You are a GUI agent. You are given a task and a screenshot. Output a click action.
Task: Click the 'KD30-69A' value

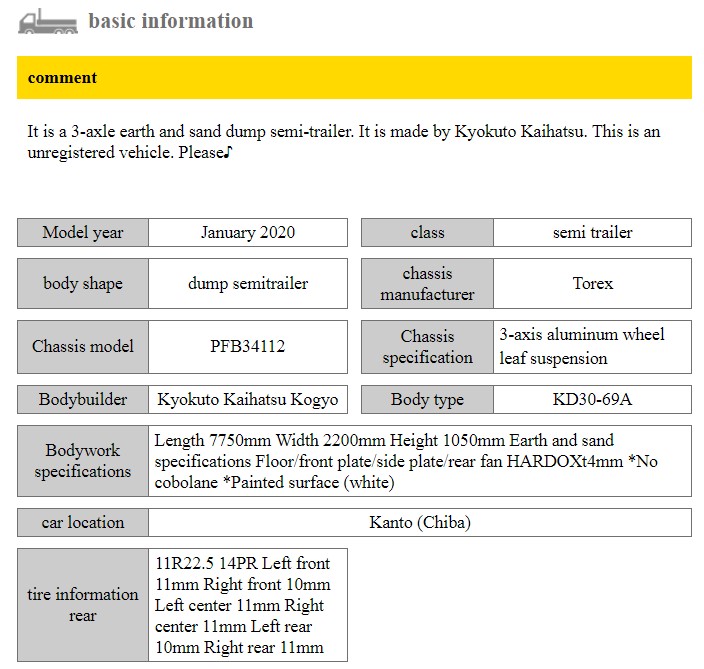[x=592, y=399]
